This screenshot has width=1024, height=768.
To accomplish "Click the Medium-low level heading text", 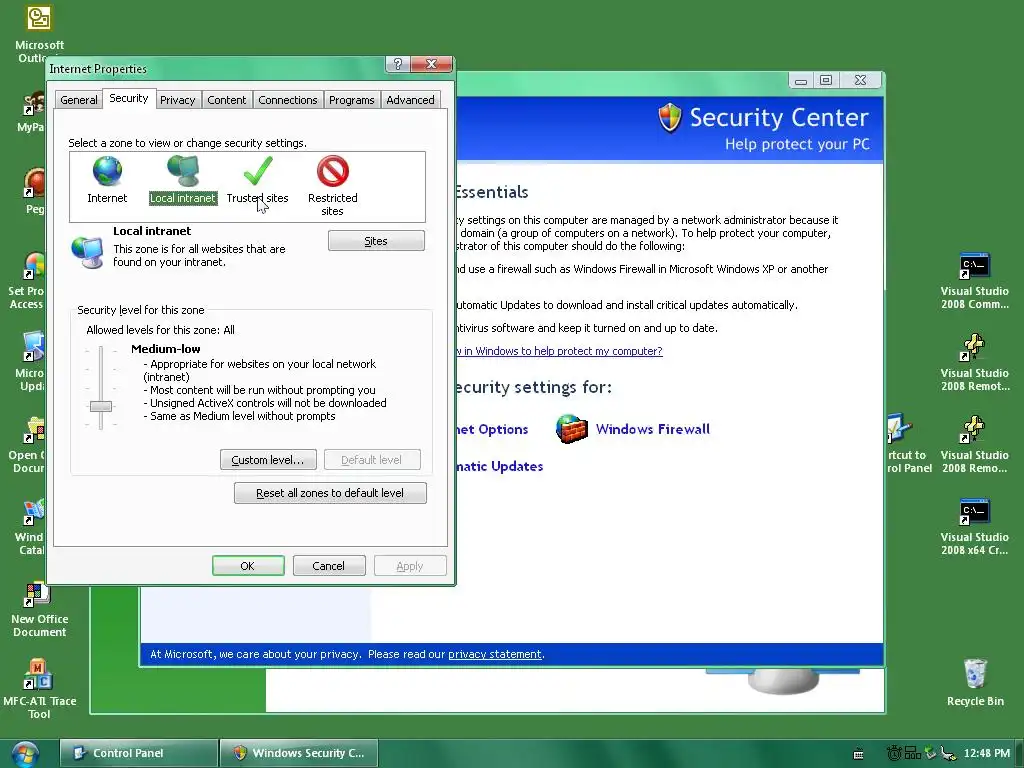I will [166, 349].
